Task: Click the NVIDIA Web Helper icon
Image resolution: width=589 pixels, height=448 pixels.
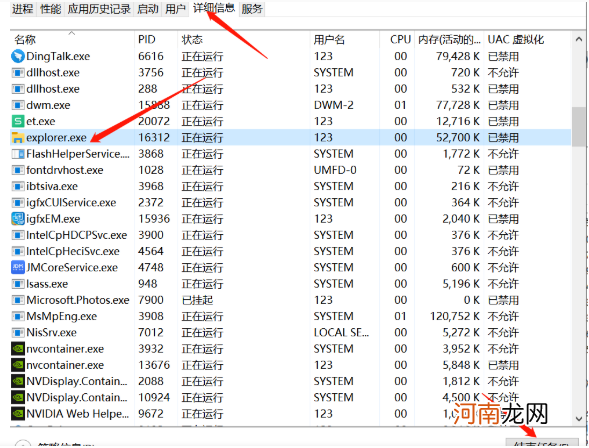Action: tap(18, 414)
